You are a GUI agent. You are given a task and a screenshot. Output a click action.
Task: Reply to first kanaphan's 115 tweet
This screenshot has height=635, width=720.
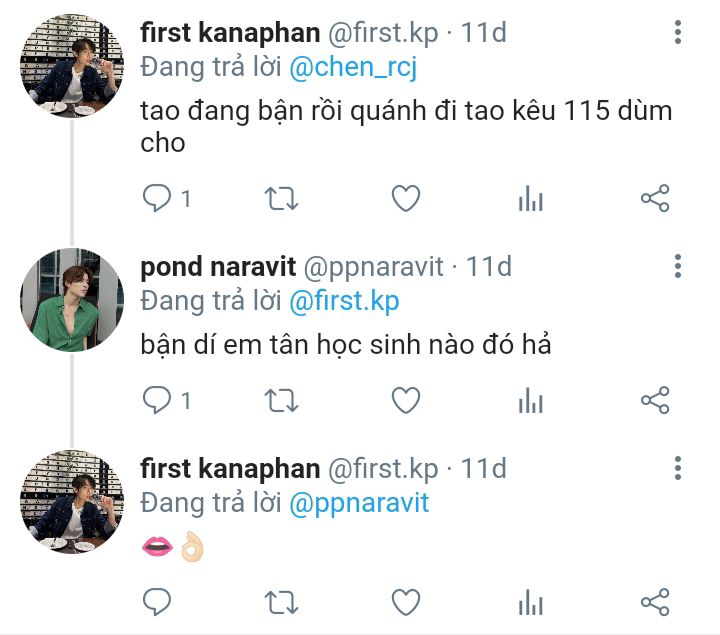pyautogui.click(x=157, y=199)
